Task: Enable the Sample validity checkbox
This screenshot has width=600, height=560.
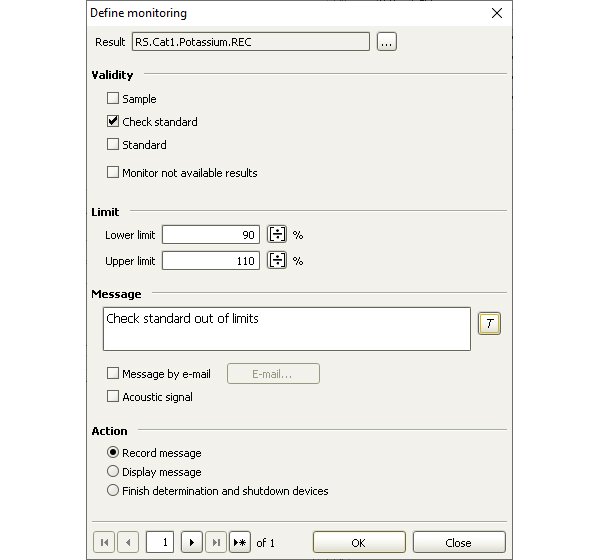Action: click(113, 98)
